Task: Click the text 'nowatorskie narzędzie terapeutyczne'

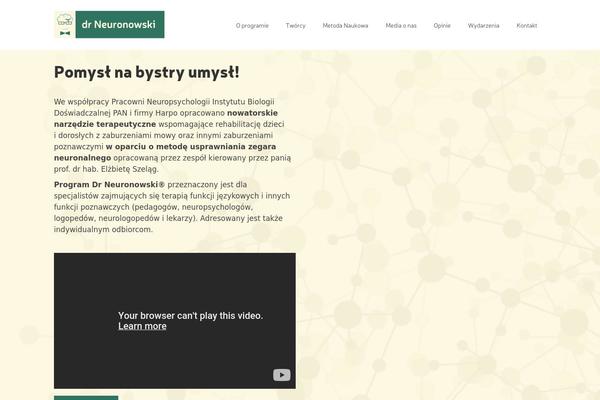Action: point(166,119)
